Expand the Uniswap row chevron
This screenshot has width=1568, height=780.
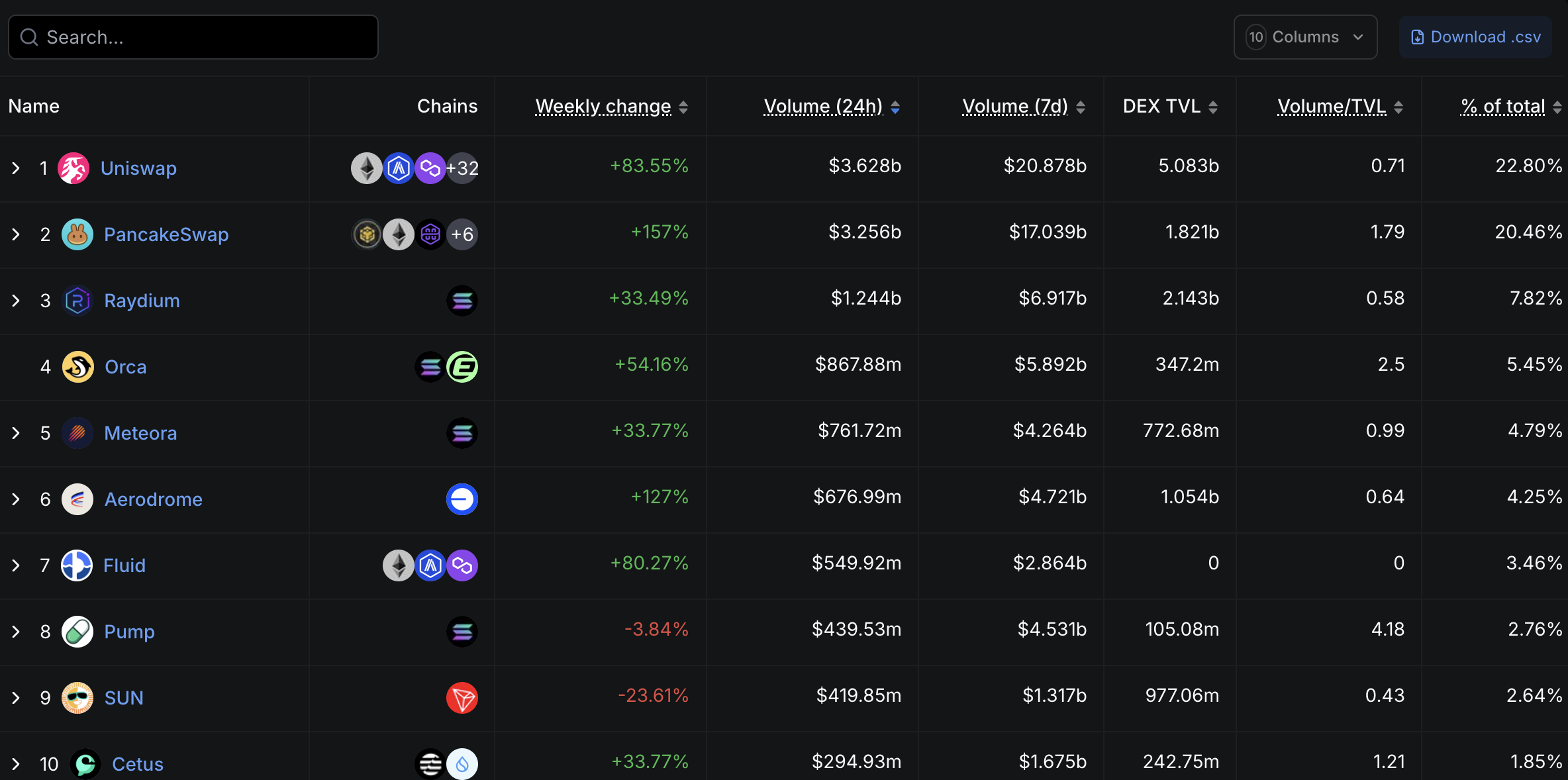[x=16, y=168]
